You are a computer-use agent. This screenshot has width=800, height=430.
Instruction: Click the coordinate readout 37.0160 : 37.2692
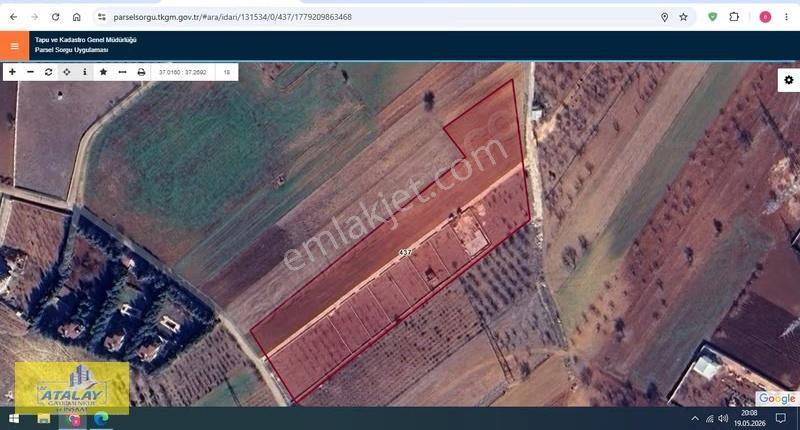tap(183, 72)
